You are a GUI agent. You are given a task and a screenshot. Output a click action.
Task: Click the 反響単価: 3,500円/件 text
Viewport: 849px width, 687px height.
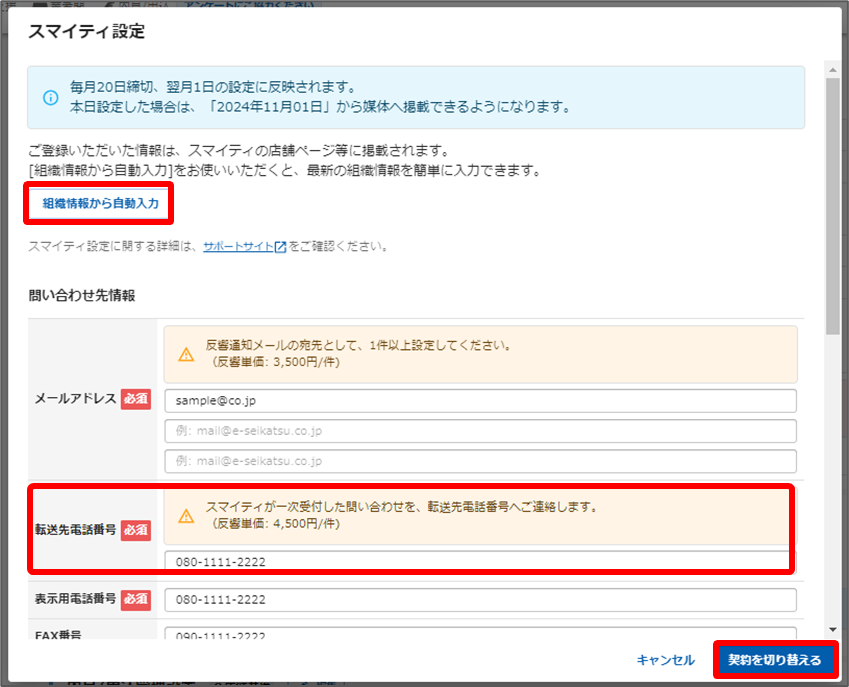coord(276,362)
